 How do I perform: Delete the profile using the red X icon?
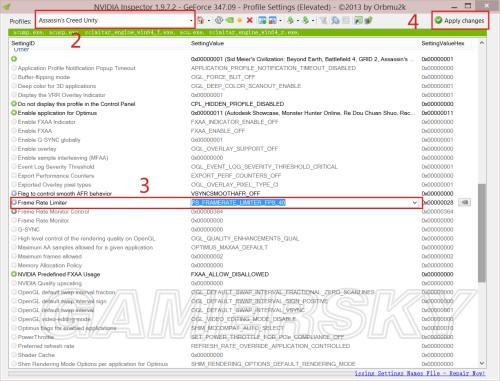[x=249, y=20]
